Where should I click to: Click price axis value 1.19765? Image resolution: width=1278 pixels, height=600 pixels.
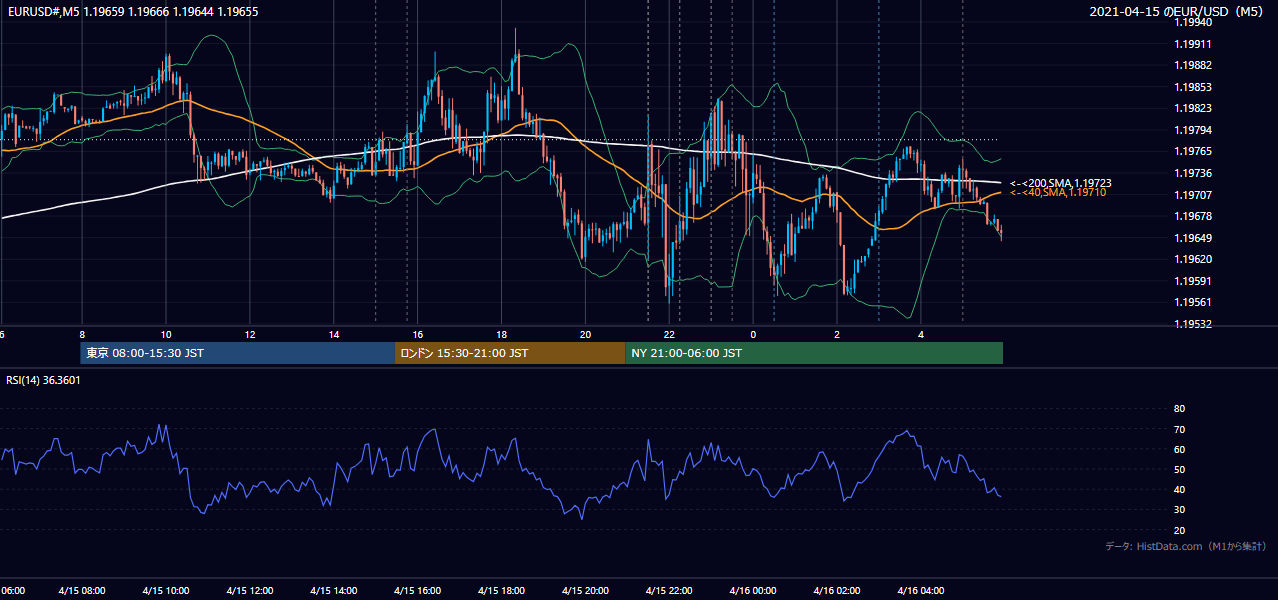point(1193,152)
